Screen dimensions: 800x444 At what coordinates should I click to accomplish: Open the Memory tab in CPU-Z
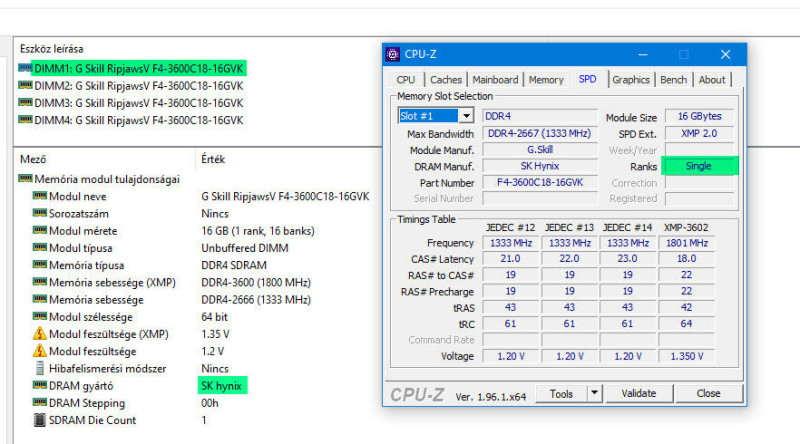click(x=546, y=80)
